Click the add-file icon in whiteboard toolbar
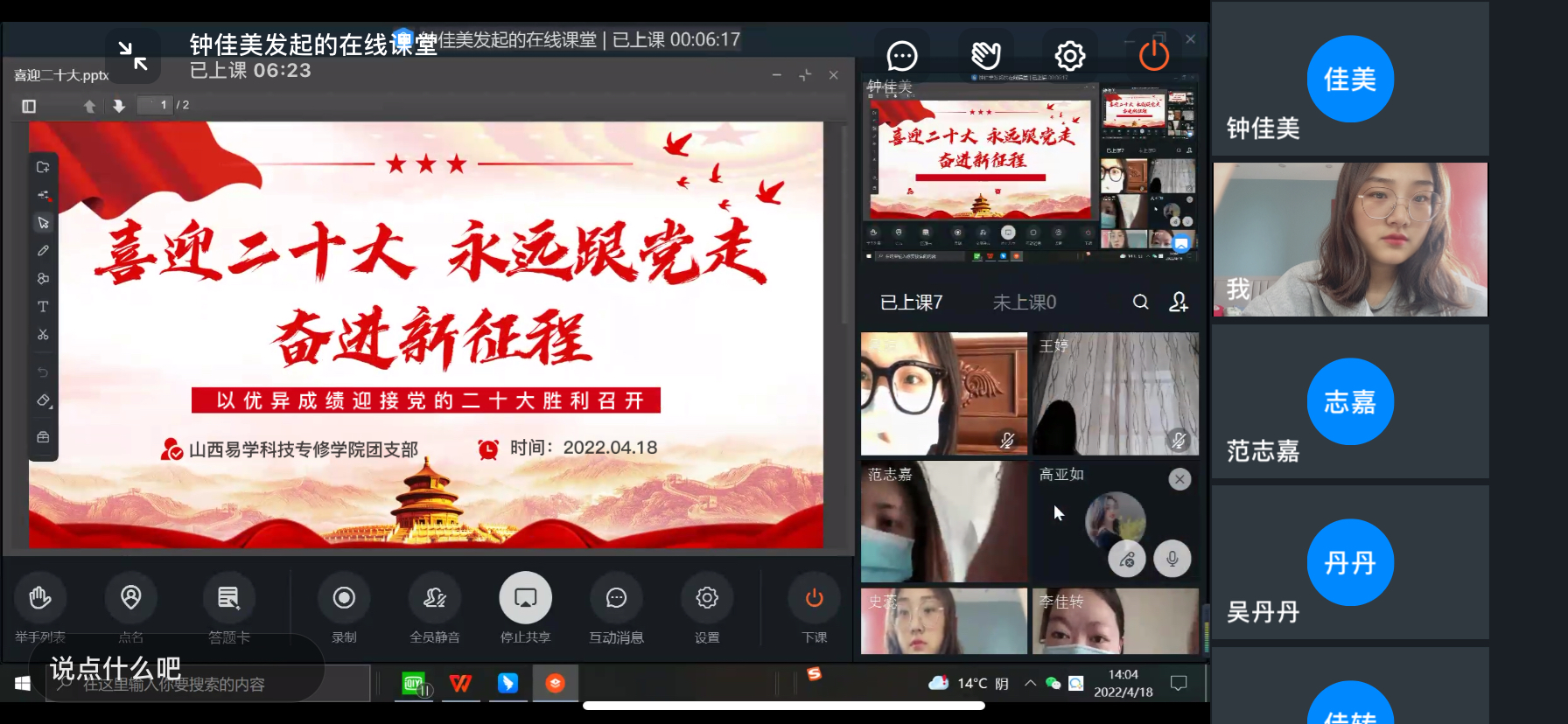 [43, 167]
